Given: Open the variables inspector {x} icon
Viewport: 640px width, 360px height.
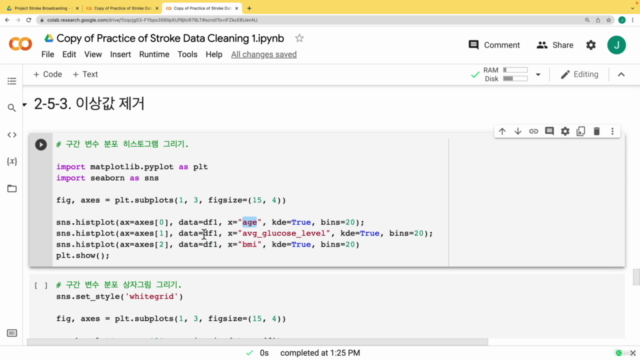Looking at the screenshot, I should [12, 162].
